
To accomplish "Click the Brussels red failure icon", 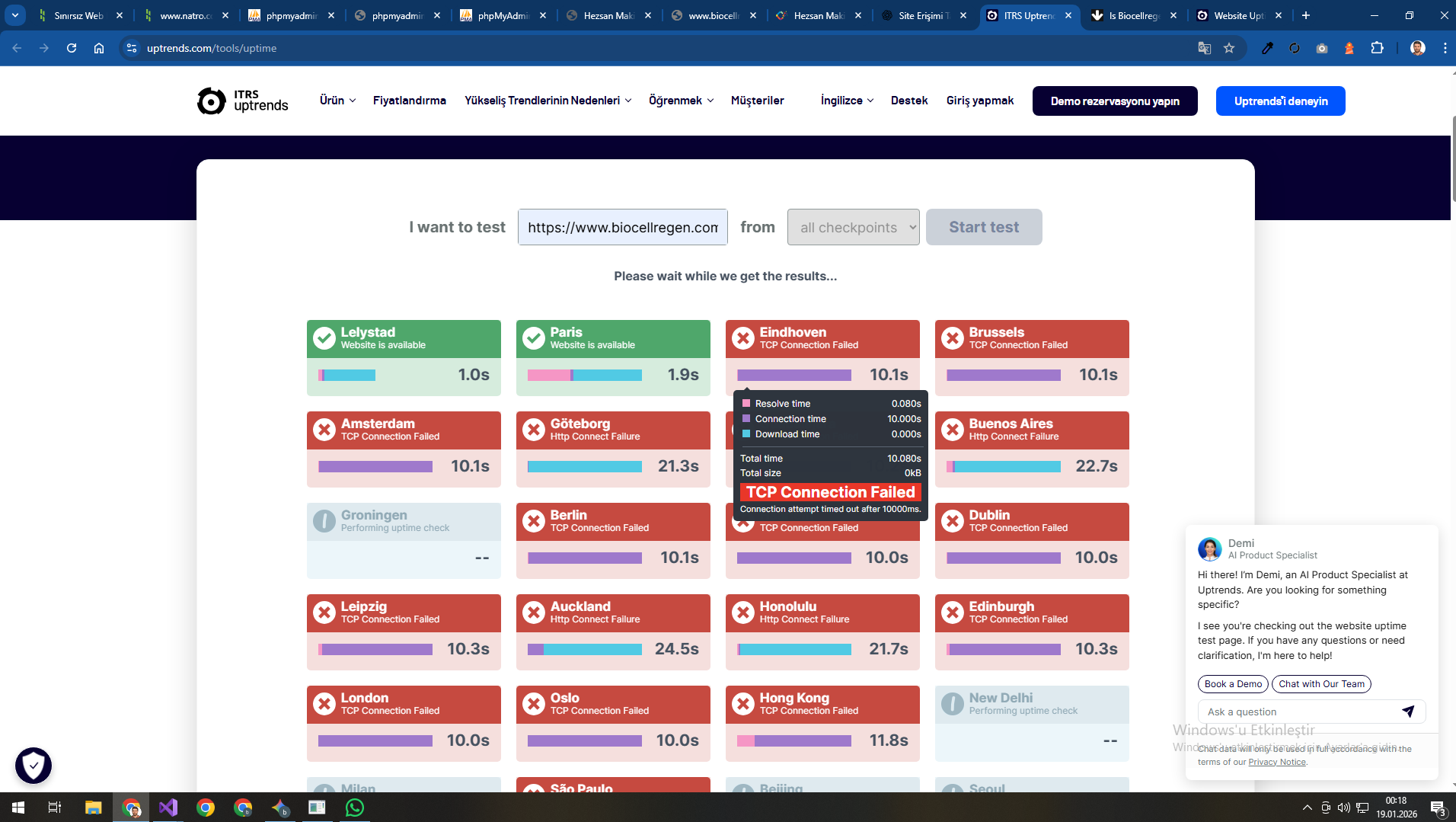I will (x=953, y=338).
